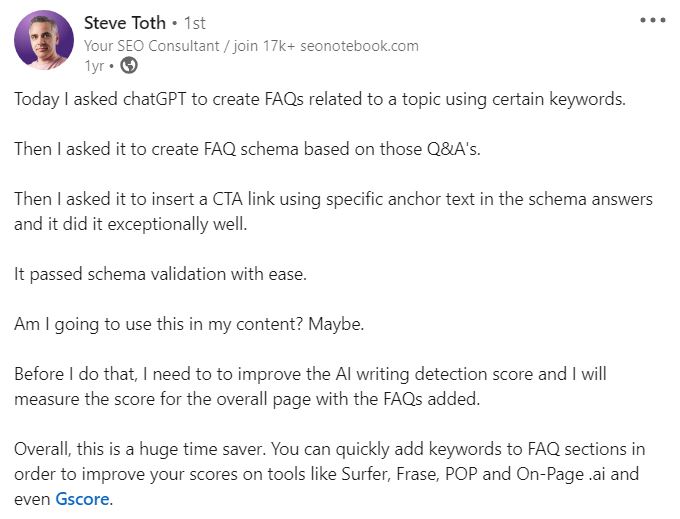
Task: Open Steve Toth's profile photo
Action: [x=44, y=40]
